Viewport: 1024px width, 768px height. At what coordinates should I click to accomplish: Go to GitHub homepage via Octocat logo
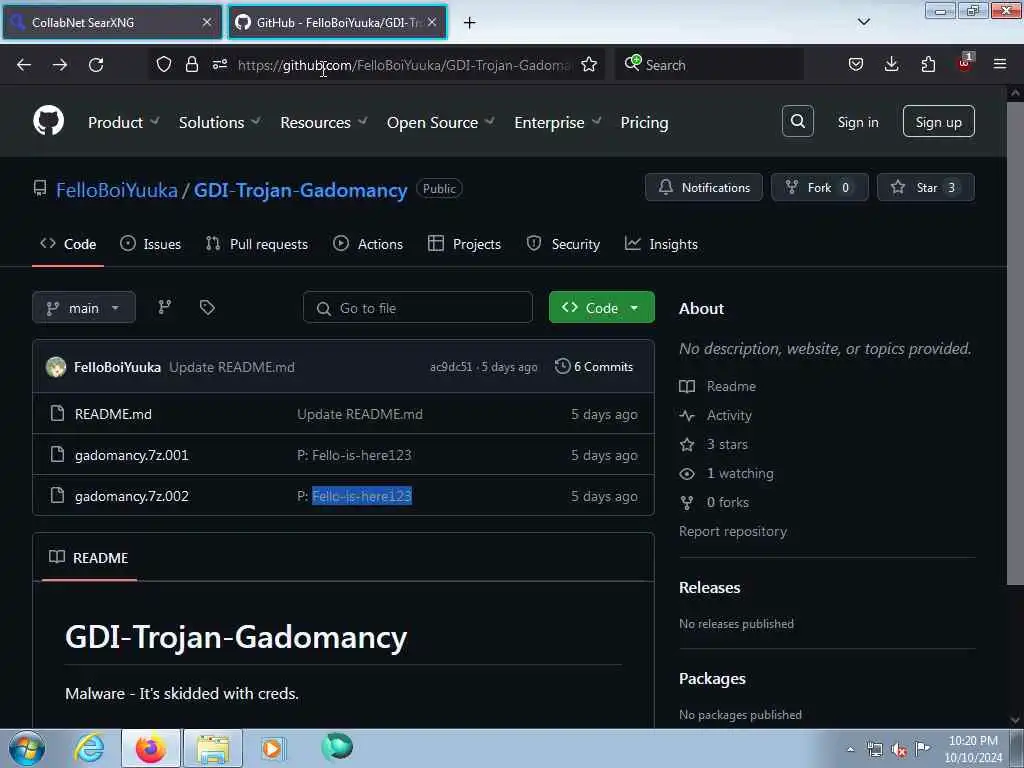49,121
